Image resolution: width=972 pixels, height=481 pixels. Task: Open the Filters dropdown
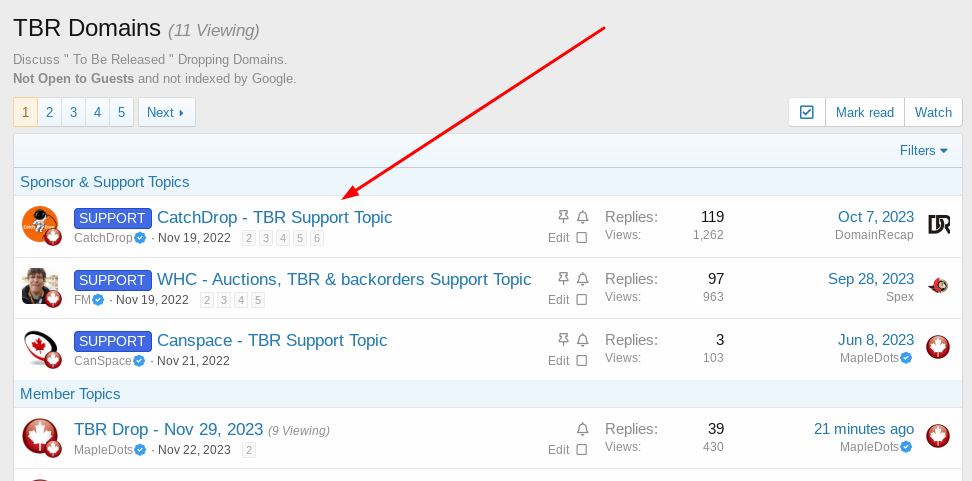pyautogui.click(x=924, y=151)
